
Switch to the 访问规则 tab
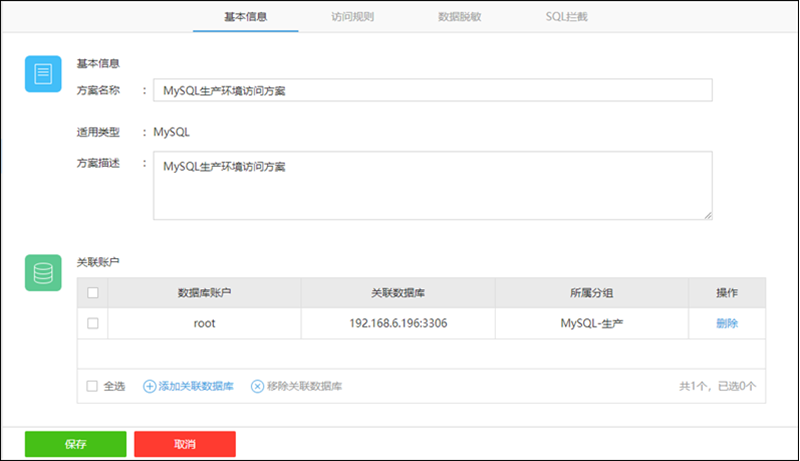pos(352,17)
